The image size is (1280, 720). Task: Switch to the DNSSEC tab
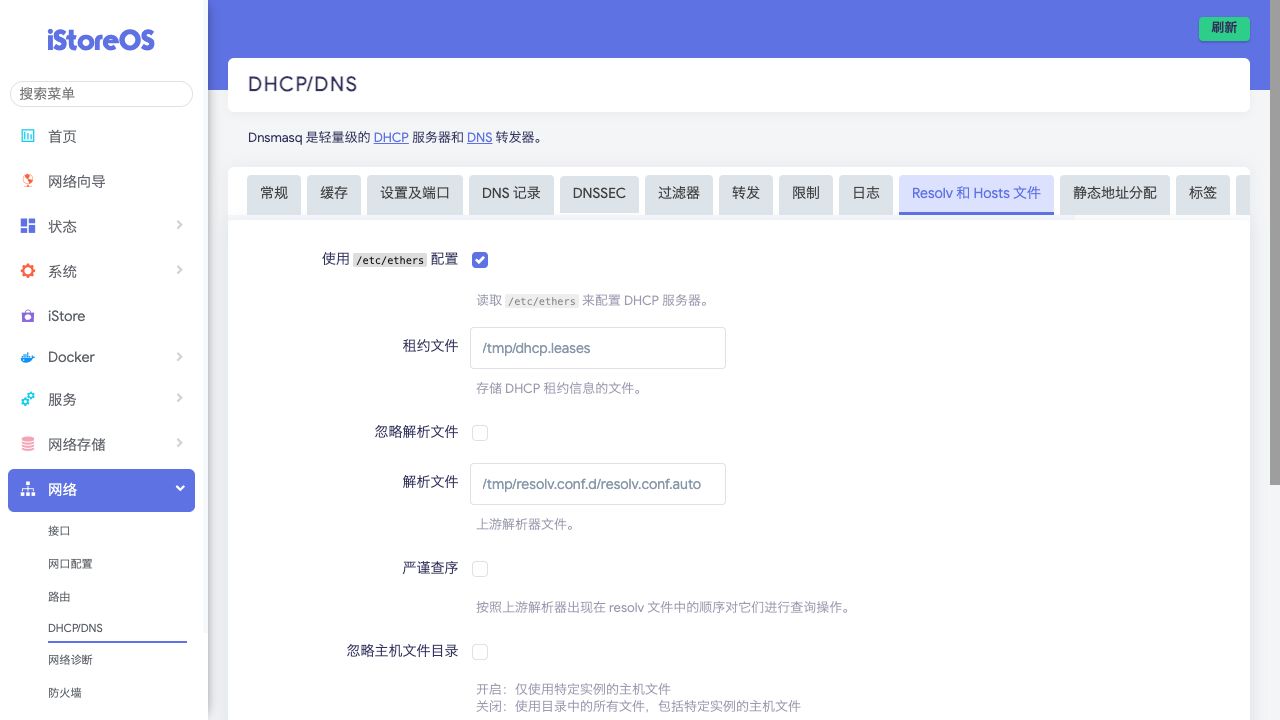pyautogui.click(x=599, y=193)
